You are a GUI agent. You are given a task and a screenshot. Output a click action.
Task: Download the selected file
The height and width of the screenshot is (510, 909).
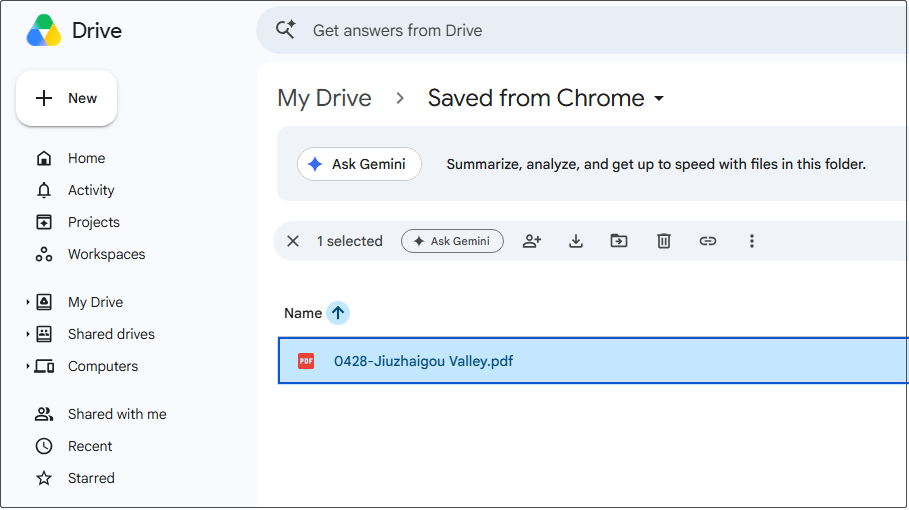tap(576, 241)
